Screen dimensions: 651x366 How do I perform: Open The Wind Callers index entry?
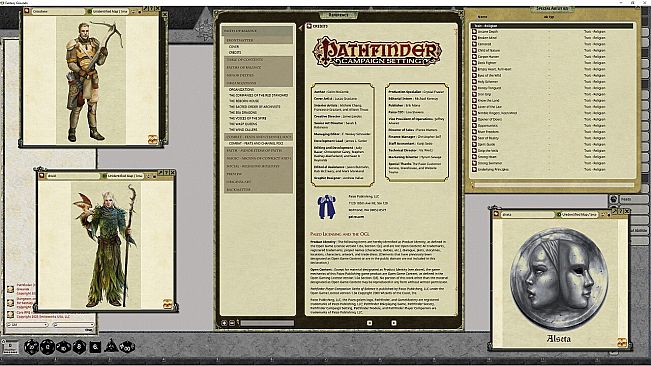coord(243,129)
